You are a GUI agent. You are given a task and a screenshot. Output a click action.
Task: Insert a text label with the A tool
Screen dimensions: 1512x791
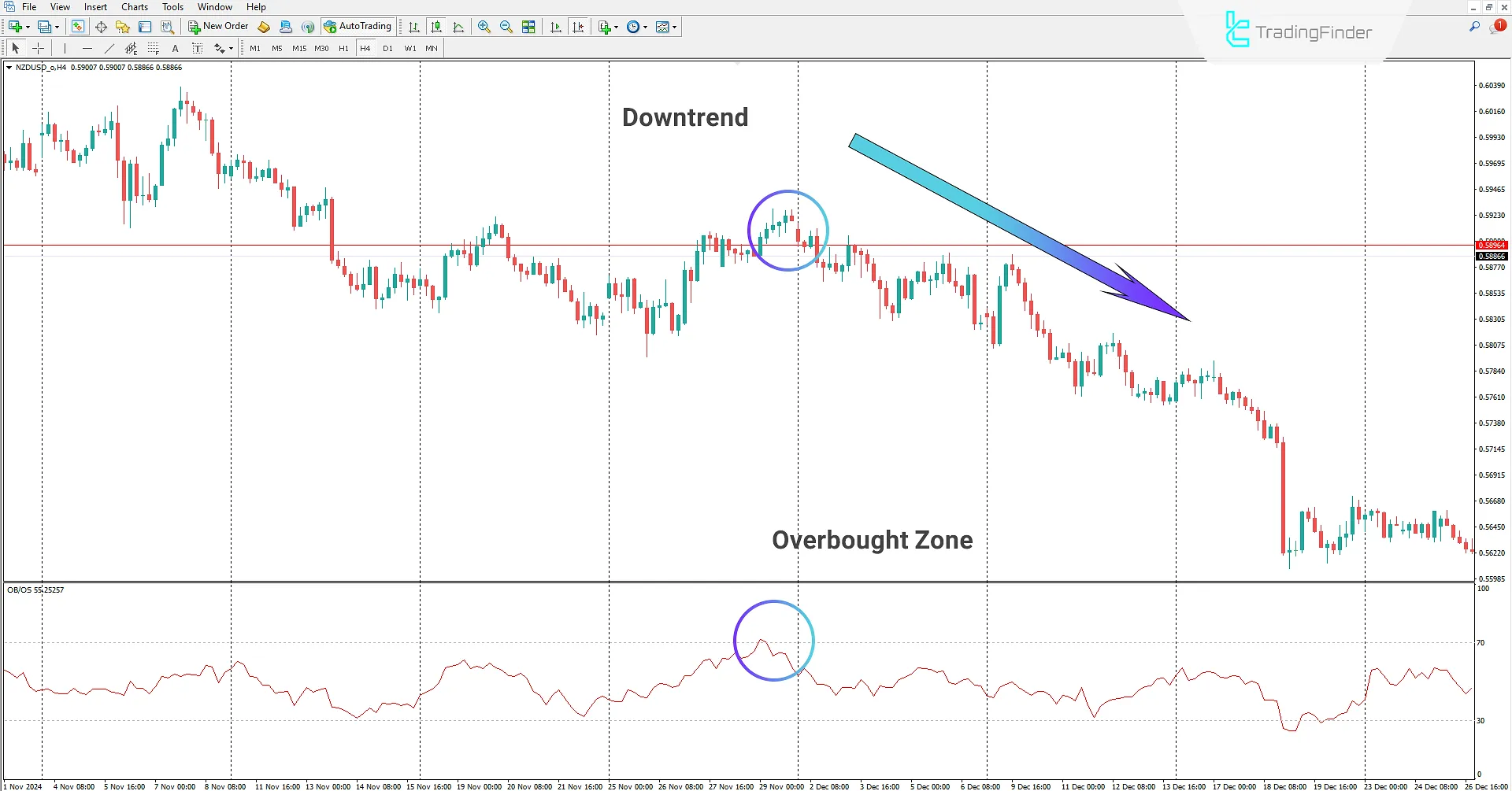tap(175, 48)
